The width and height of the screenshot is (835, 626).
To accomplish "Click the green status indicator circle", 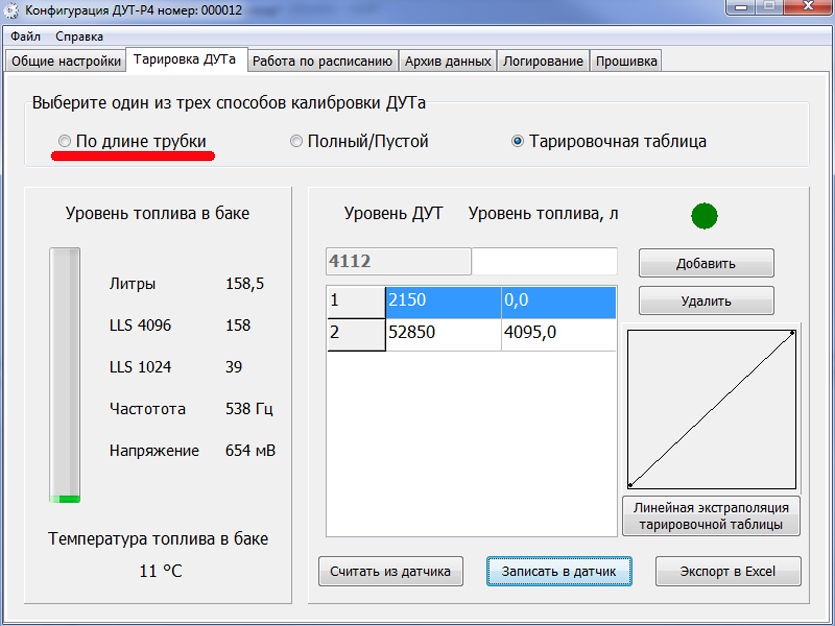I will (x=704, y=216).
